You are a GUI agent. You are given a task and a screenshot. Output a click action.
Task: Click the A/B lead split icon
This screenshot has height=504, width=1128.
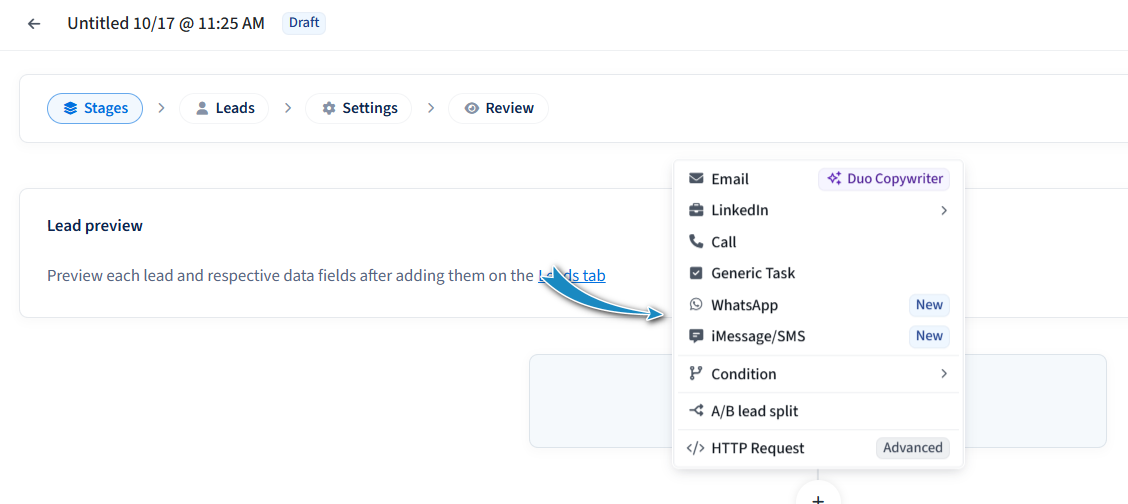[x=696, y=411]
